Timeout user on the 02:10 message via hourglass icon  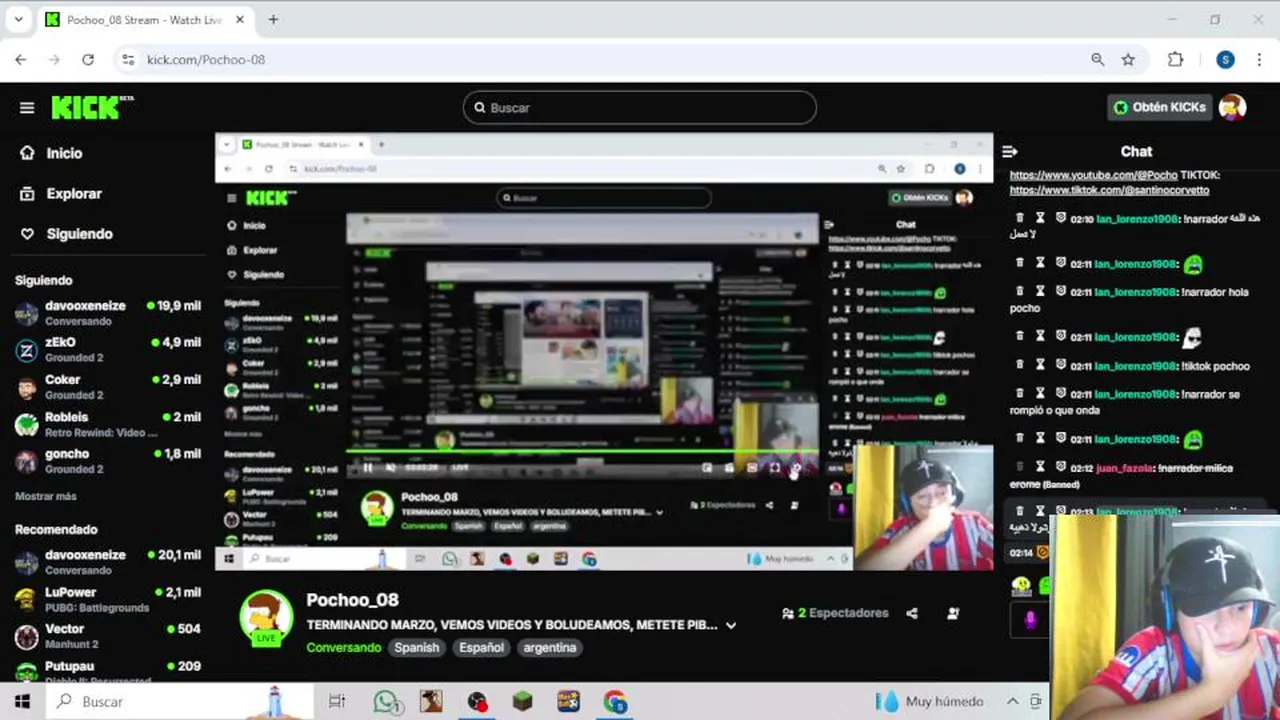coord(1040,218)
